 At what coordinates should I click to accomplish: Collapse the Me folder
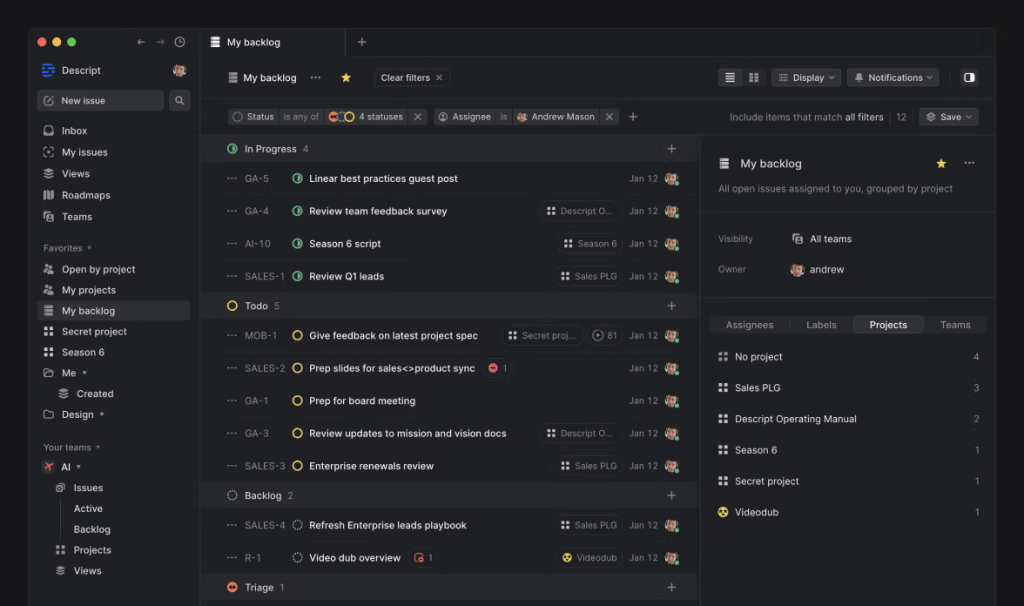tap(84, 373)
